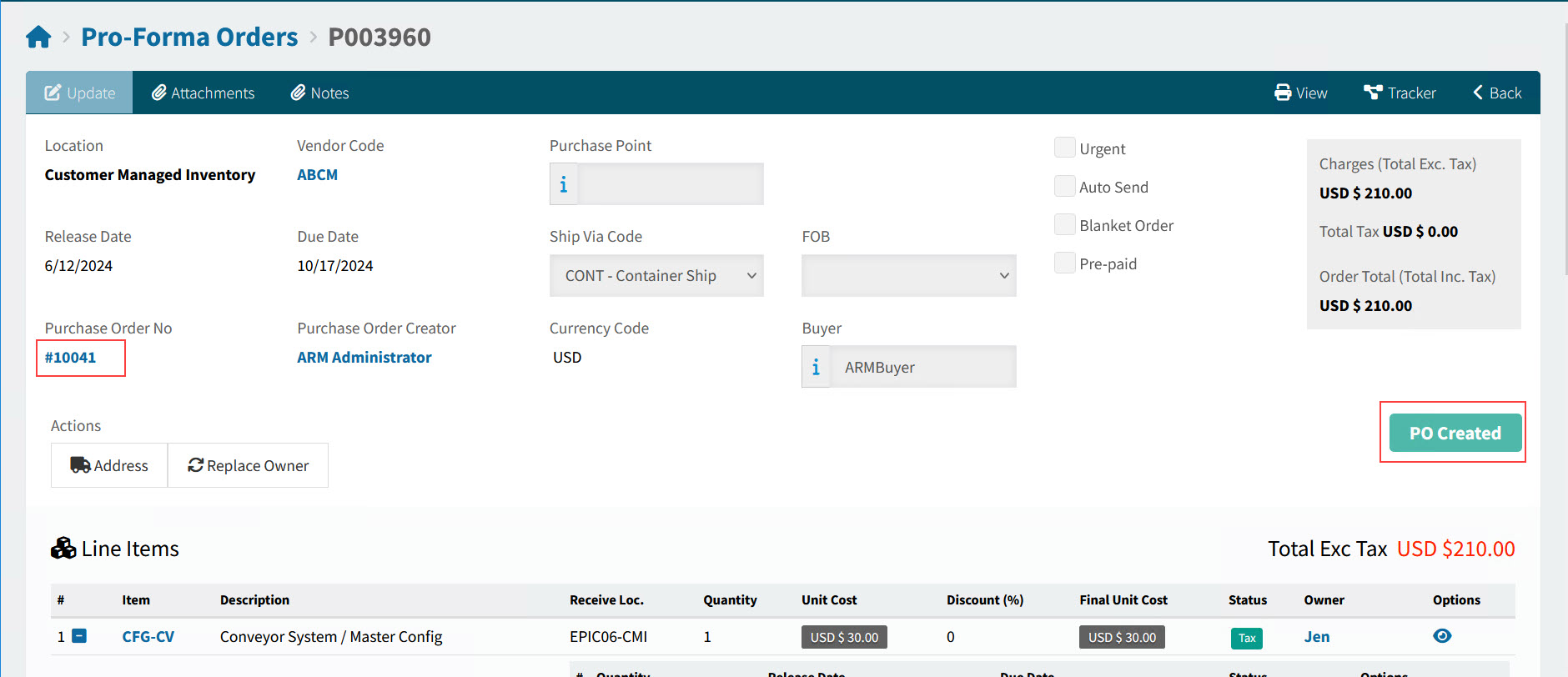The height and width of the screenshot is (677, 1568).
Task: Open the Notes tab
Action: (319, 93)
